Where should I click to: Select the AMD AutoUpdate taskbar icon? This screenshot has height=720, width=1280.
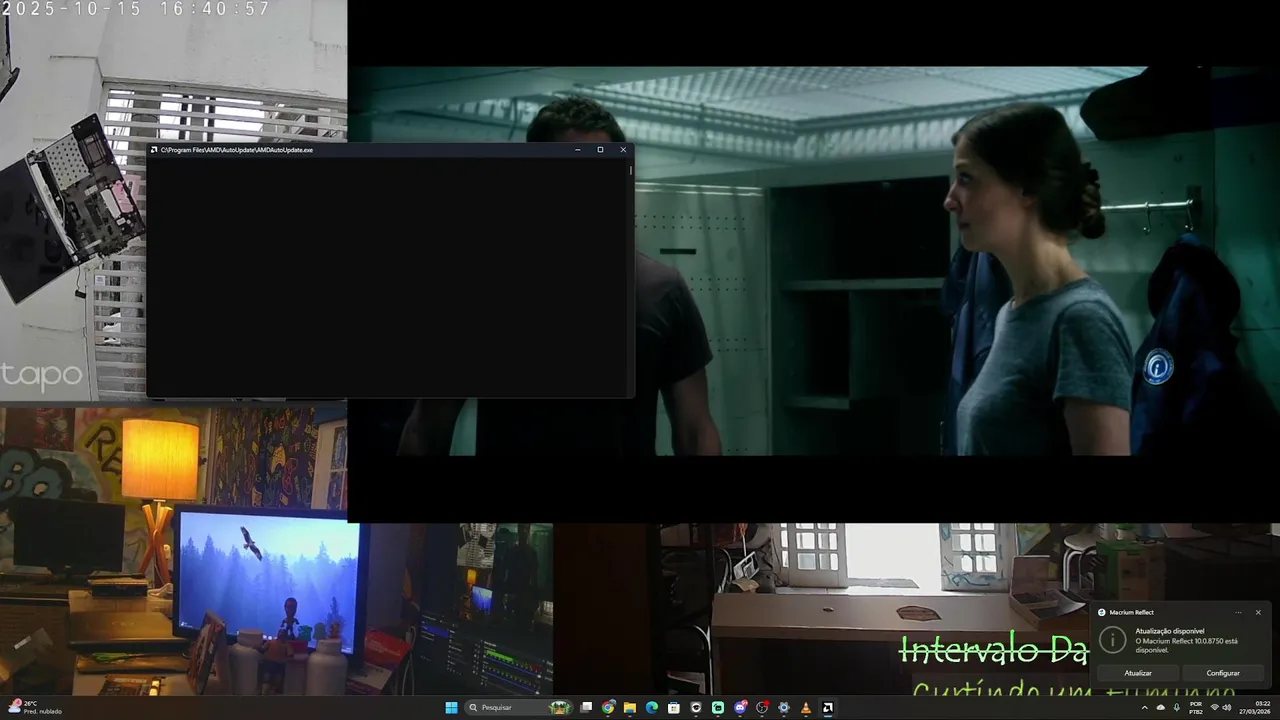pos(828,708)
